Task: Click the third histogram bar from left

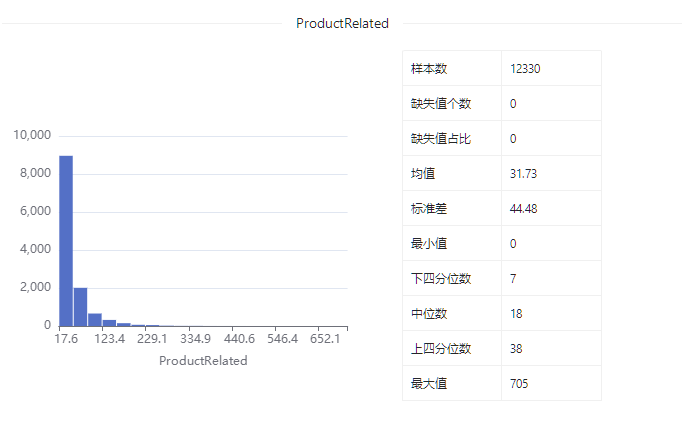Action: point(95,319)
